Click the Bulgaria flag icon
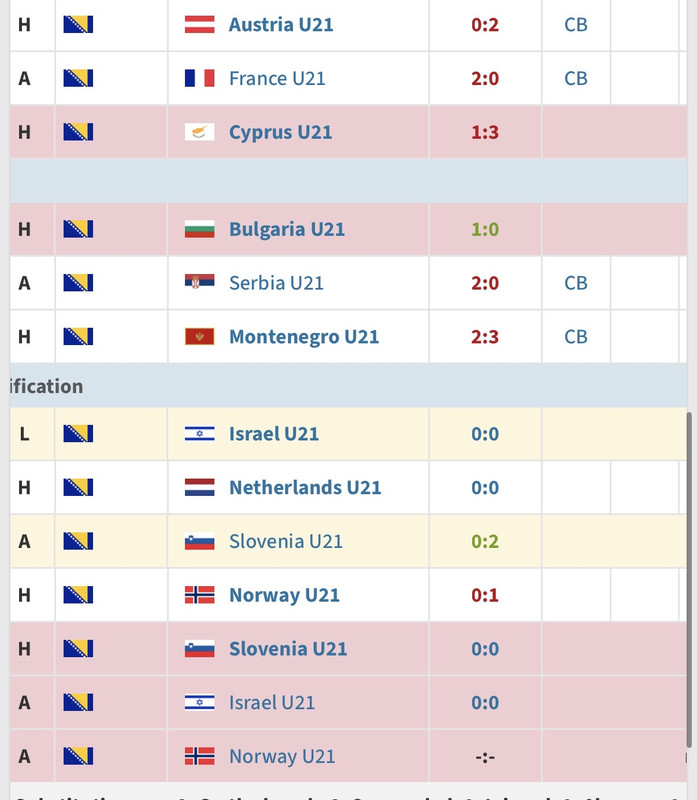Screen dimensions: 697x800 tap(199, 229)
